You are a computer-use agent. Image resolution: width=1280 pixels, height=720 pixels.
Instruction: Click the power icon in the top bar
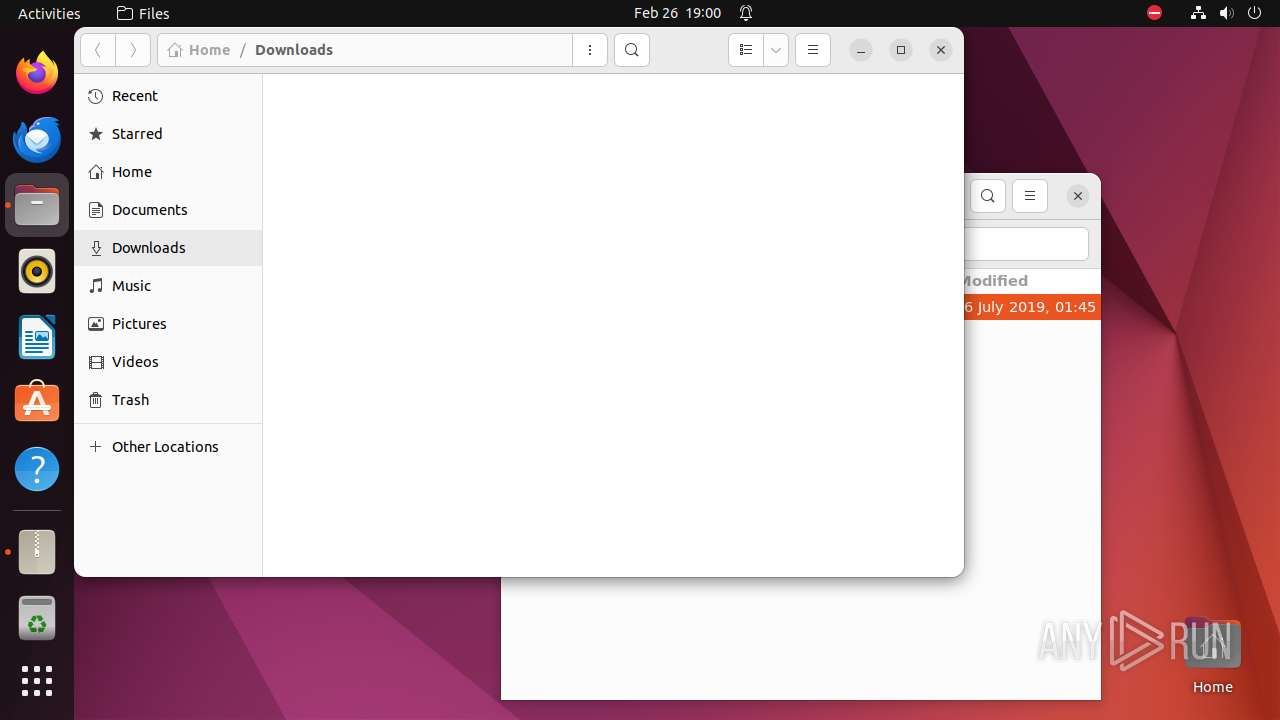[x=1254, y=13]
